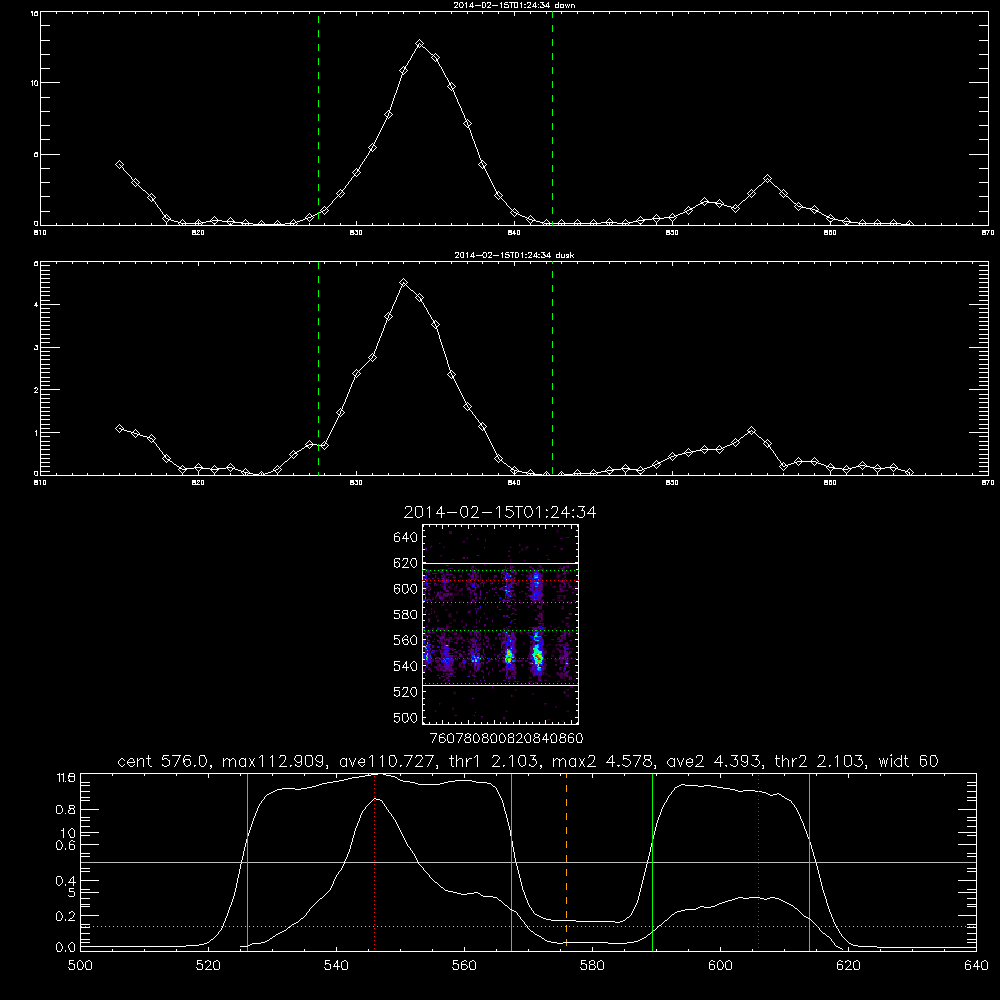
Task: Click the green vertical line near 526
Action: click(x=247, y=861)
